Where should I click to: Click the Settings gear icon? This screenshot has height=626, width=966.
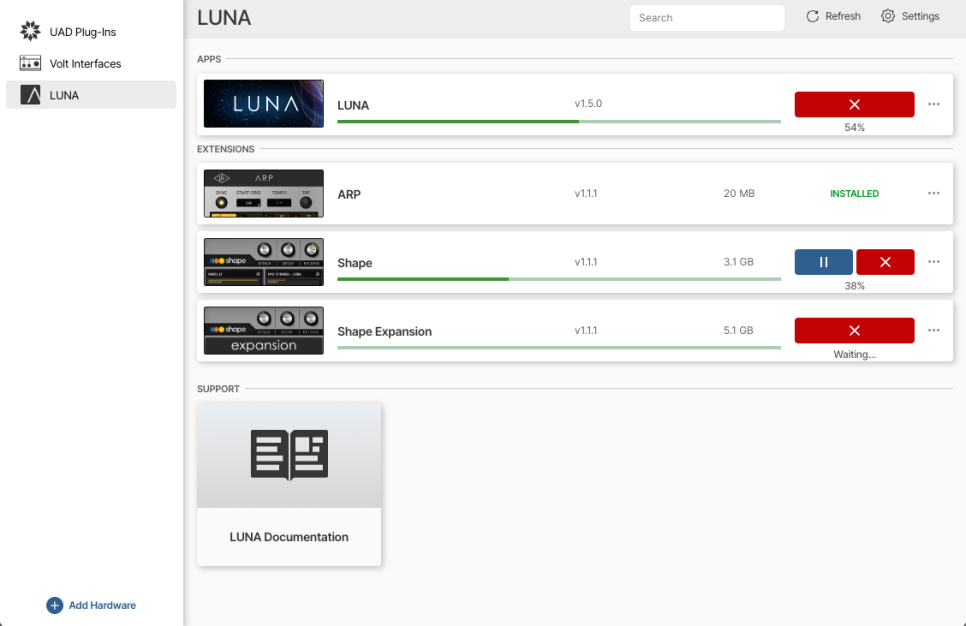(x=887, y=16)
